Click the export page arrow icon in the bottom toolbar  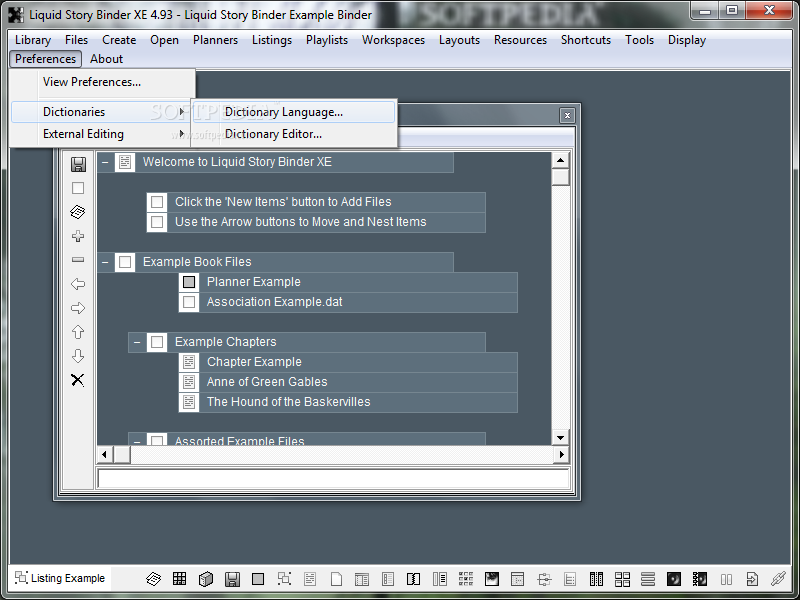coord(752,579)
